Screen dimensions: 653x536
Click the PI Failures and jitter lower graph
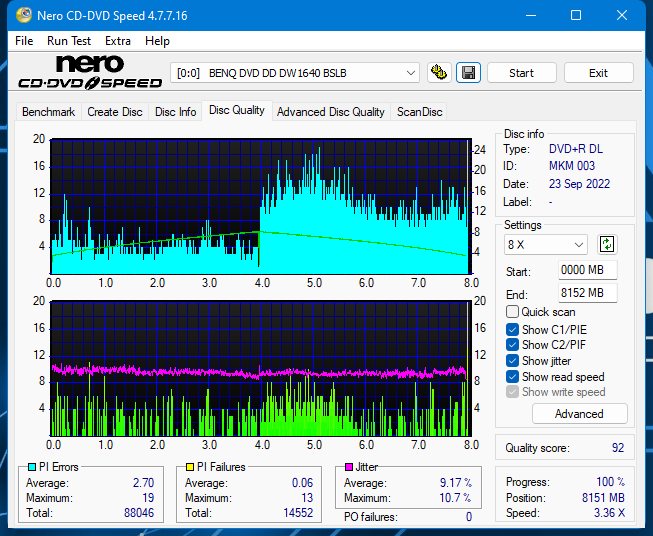pyautogui.click(x=261, y=368)
